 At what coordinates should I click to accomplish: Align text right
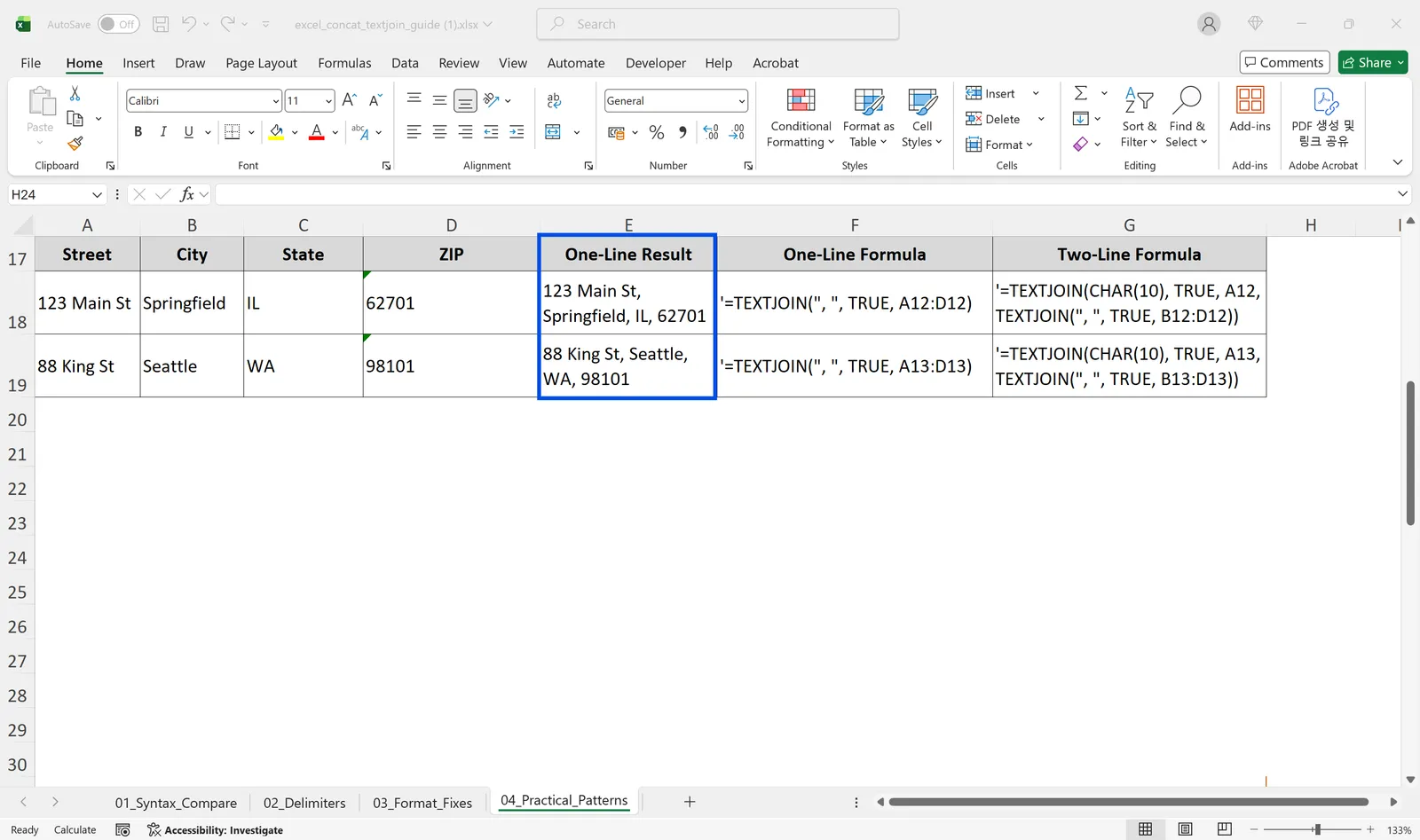click(x=465, y=132)
